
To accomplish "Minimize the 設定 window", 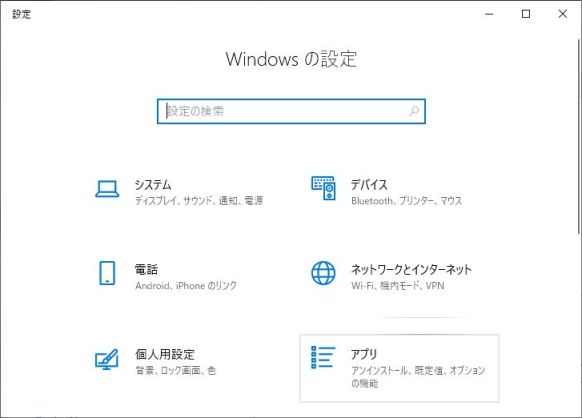I will 489,14.
